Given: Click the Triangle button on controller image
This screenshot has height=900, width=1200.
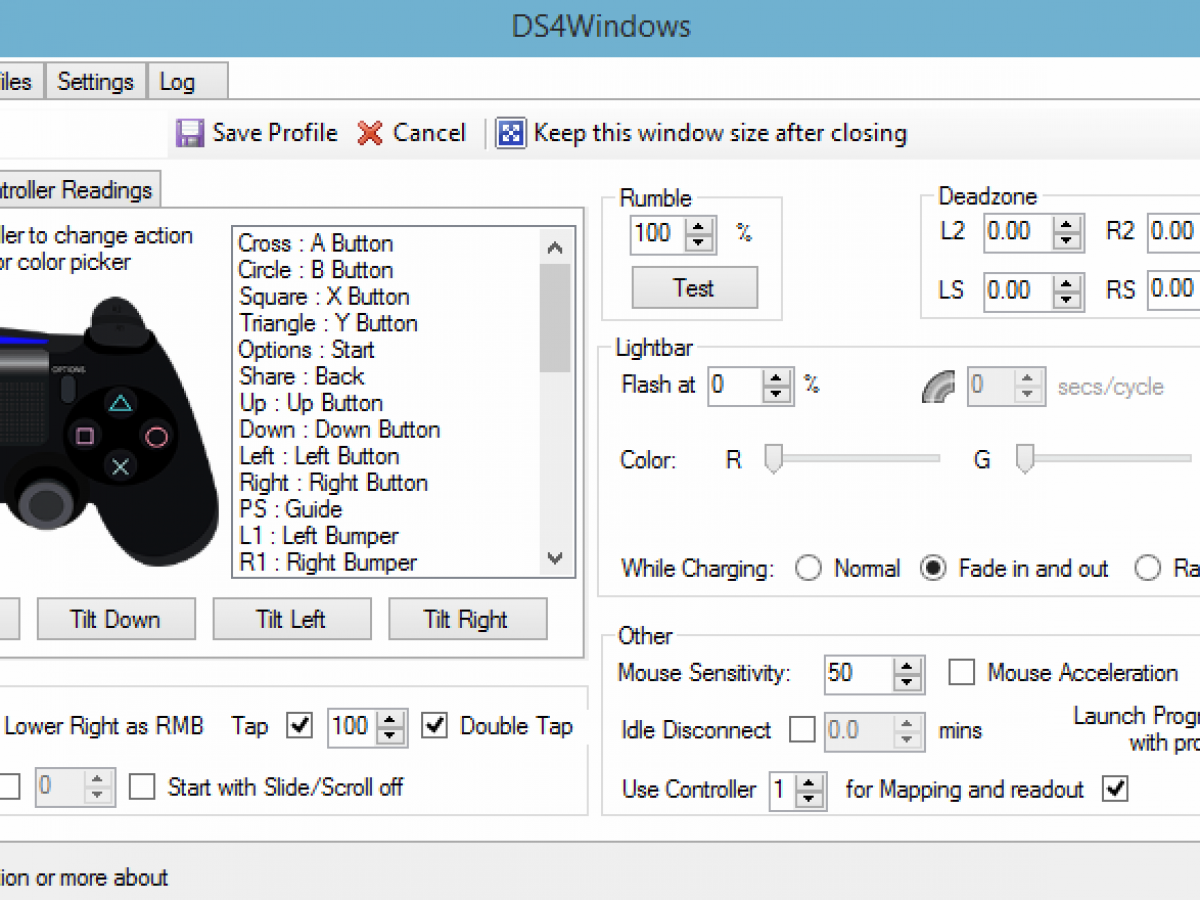Looking at the screenshot, I should [120, 404].
